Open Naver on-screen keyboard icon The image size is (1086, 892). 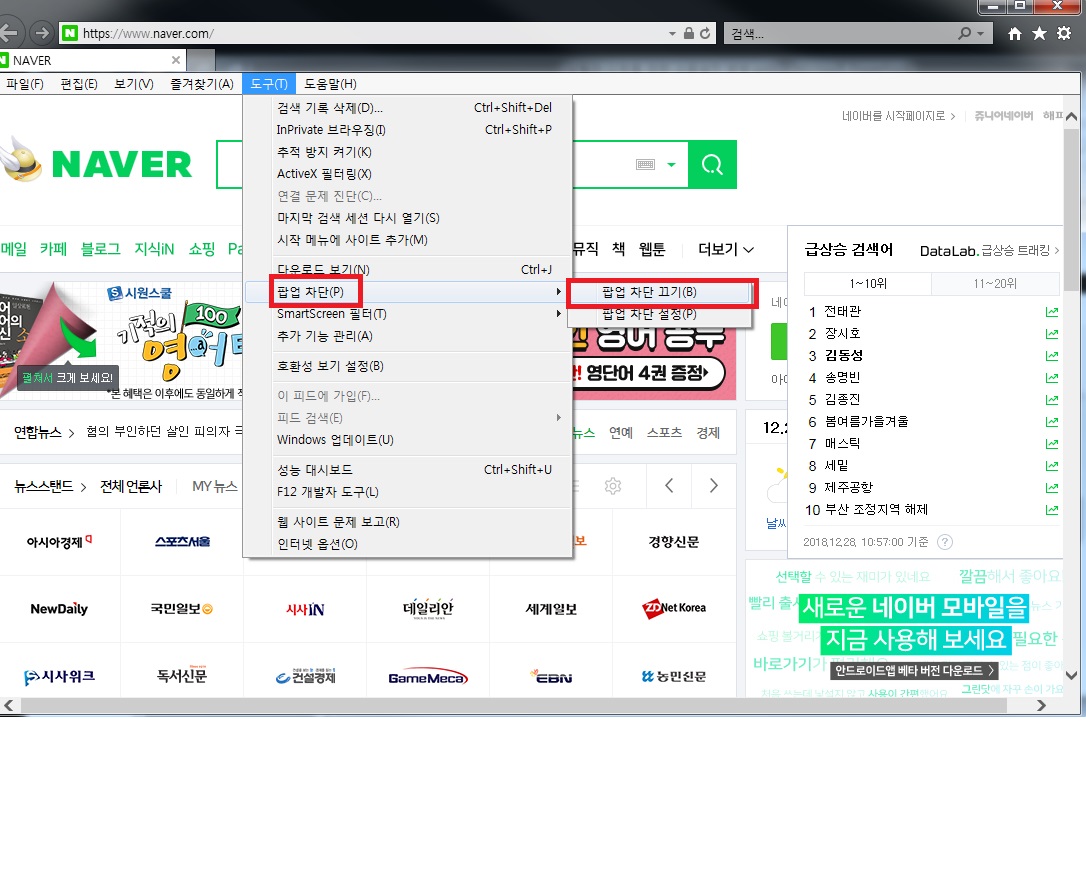pos(645,164)
